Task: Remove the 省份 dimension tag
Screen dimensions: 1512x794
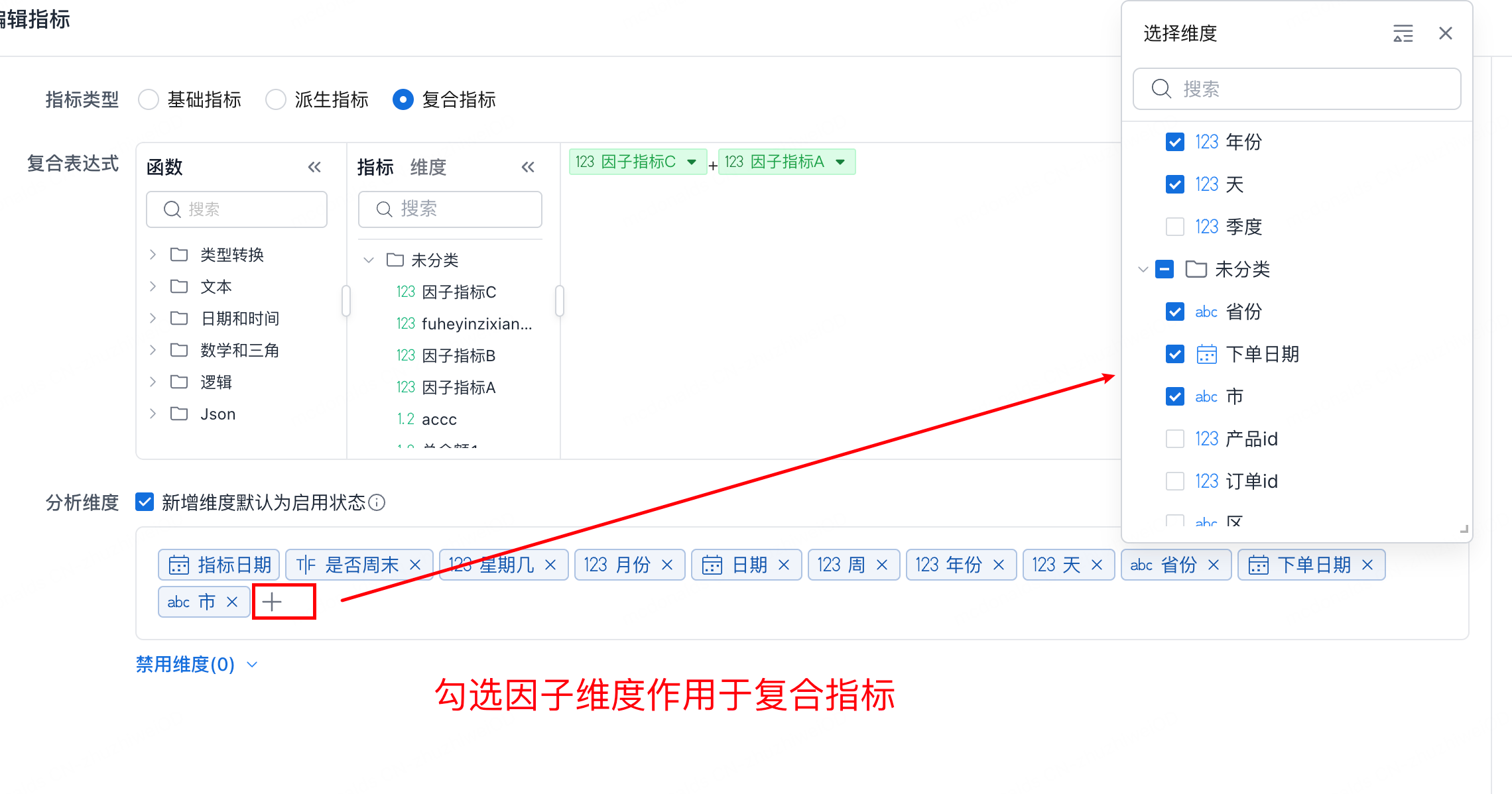Action: coord(1214,565)
